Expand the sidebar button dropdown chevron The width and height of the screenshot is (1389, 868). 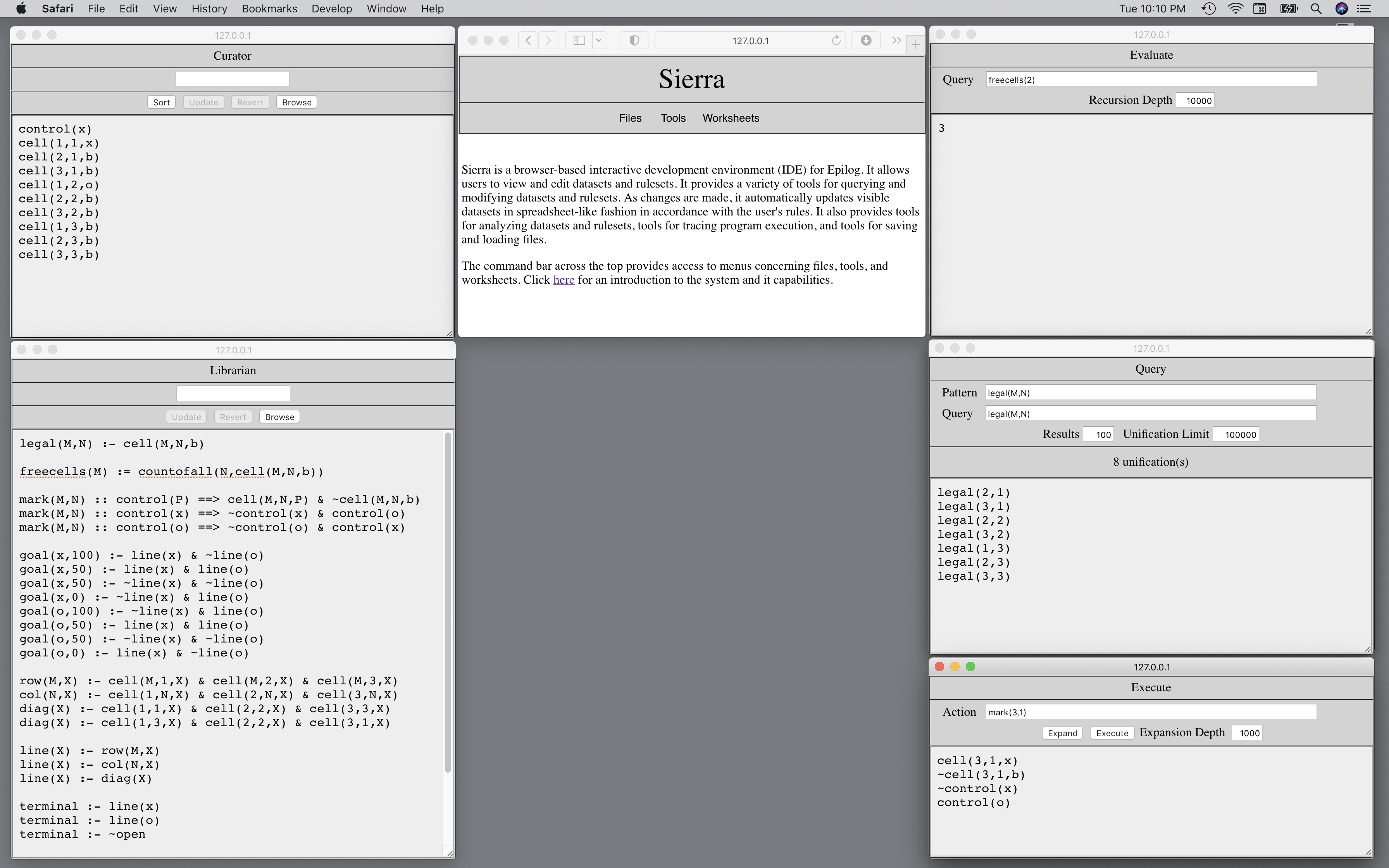(599, 40)
